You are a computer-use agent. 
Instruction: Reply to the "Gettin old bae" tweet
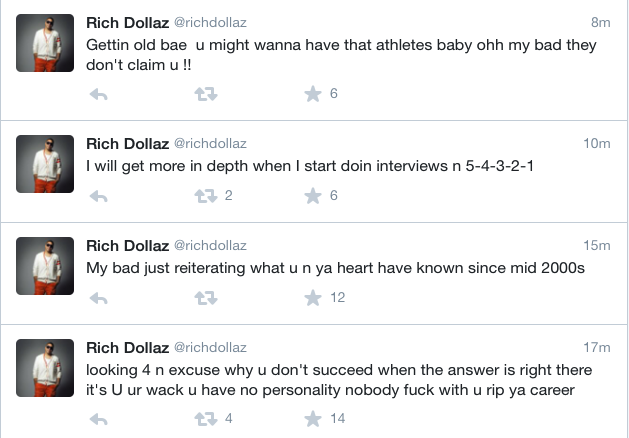(98, 94)
